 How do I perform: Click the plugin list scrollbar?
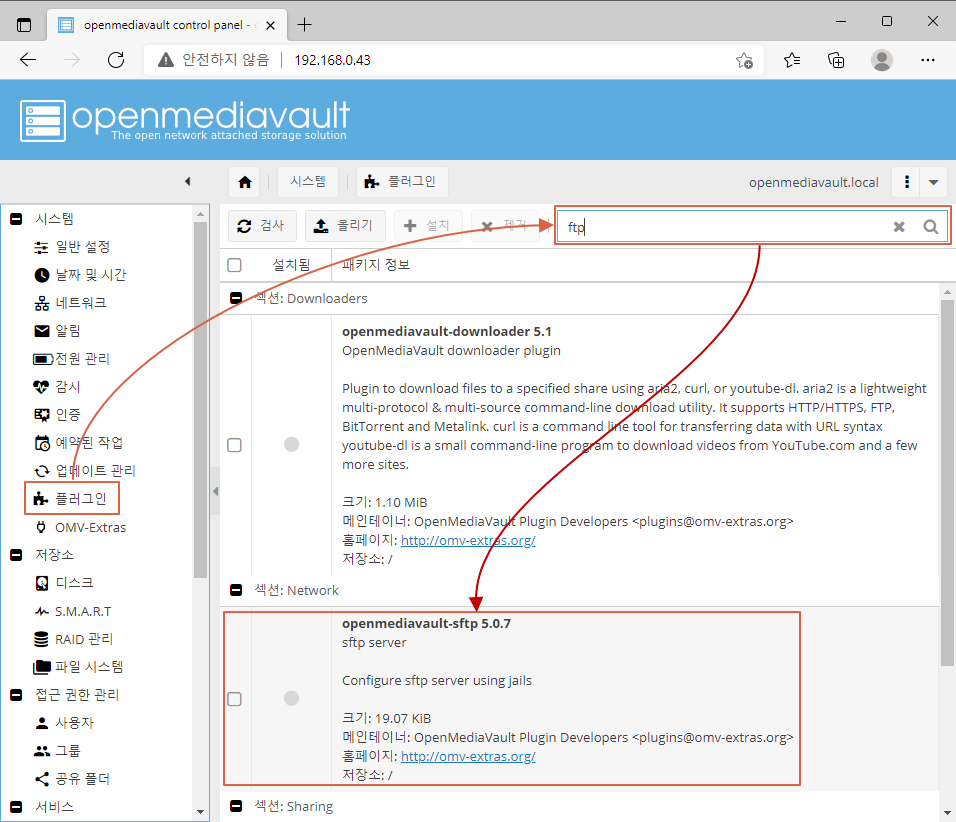[x=947, y=482]
